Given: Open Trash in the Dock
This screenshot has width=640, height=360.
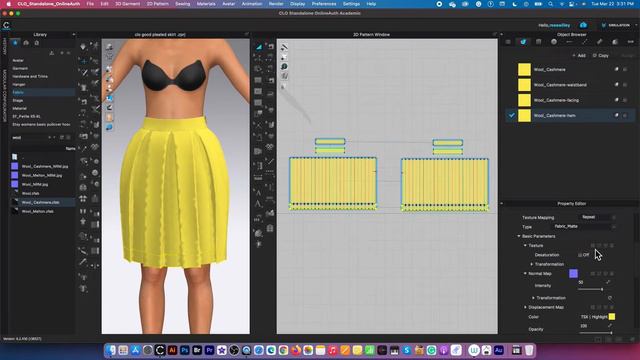Looking at the screenshot, I should (529, 350).
